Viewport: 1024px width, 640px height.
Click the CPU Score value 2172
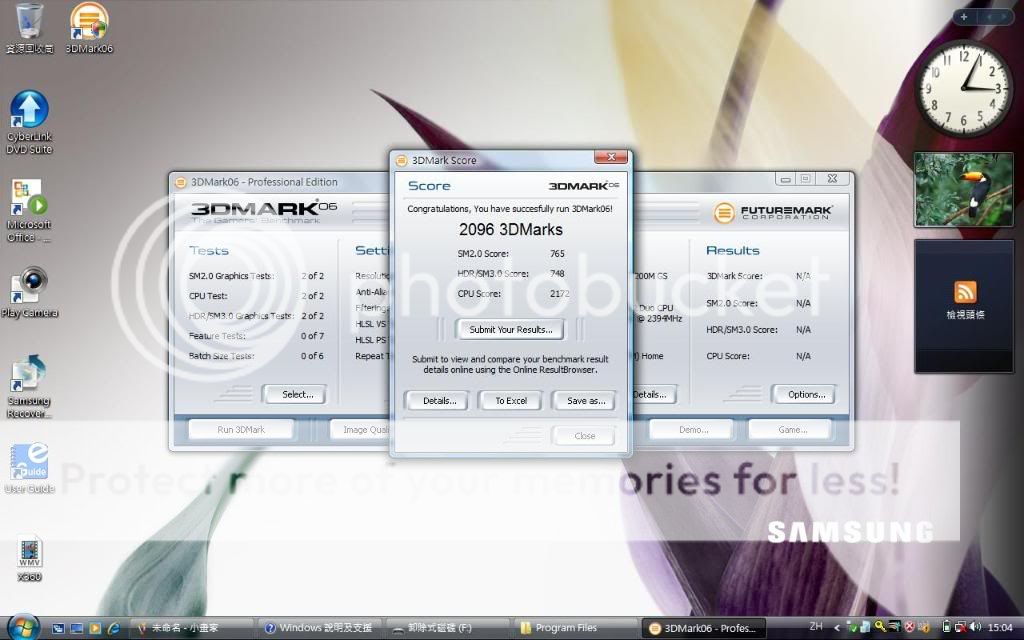point(559,293)
